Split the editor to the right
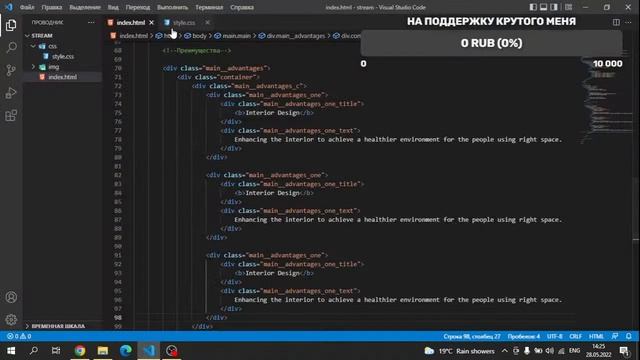Image resolution: width=640 pixels, height=360 pixels. pyautogui.click(x=616, y=22)
